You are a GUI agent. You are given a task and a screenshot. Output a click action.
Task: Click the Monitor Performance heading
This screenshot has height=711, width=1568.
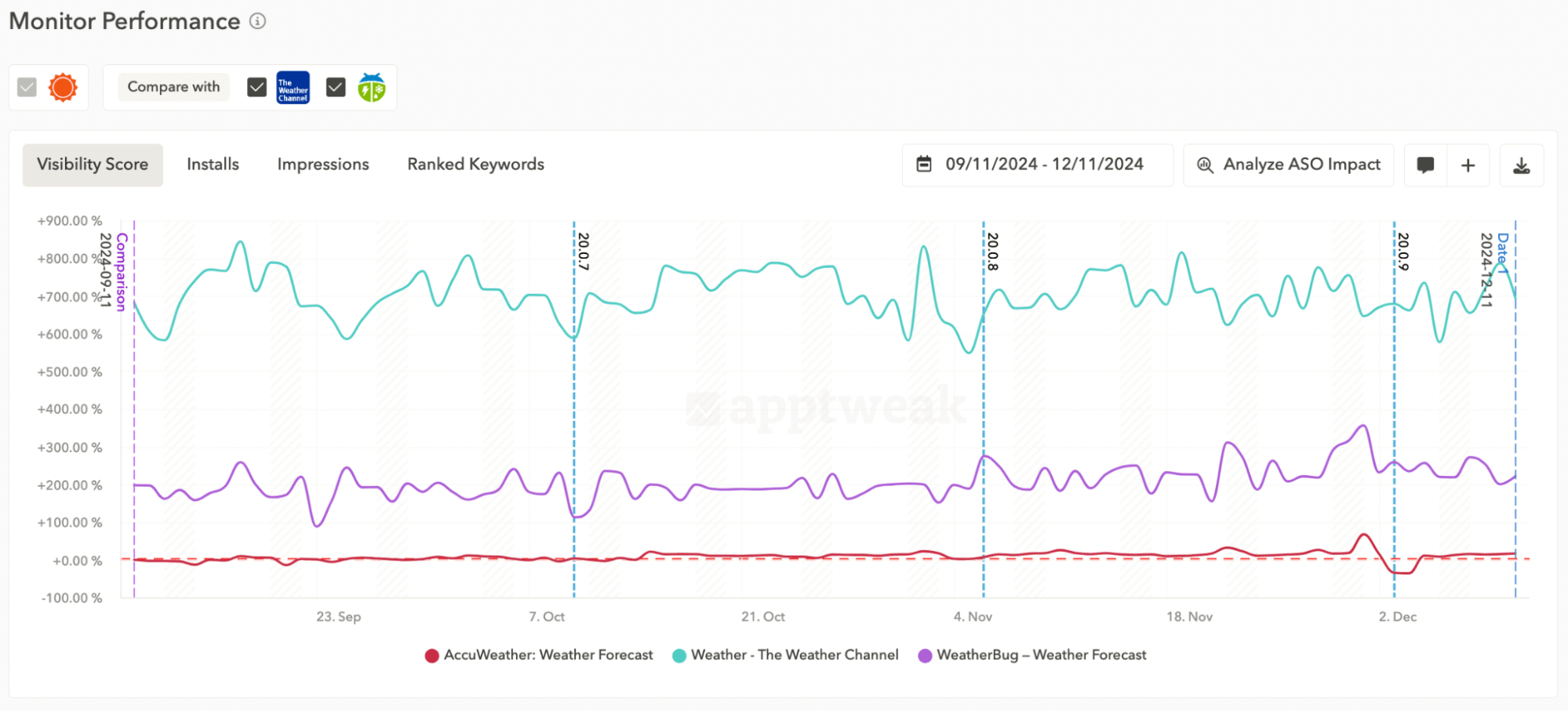click(125, 21)
